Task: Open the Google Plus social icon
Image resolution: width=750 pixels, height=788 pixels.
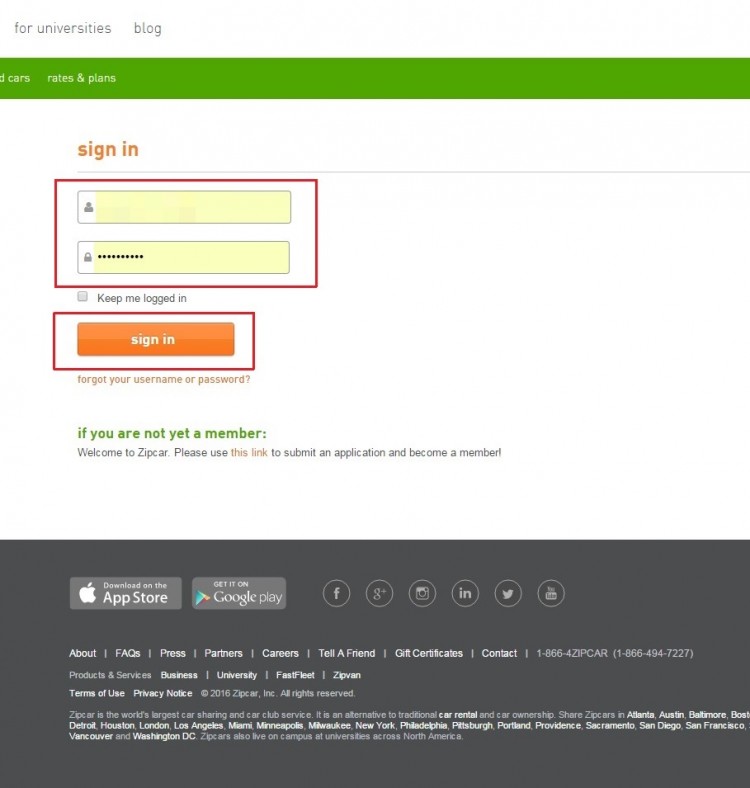Action: (x=379, y=594)
